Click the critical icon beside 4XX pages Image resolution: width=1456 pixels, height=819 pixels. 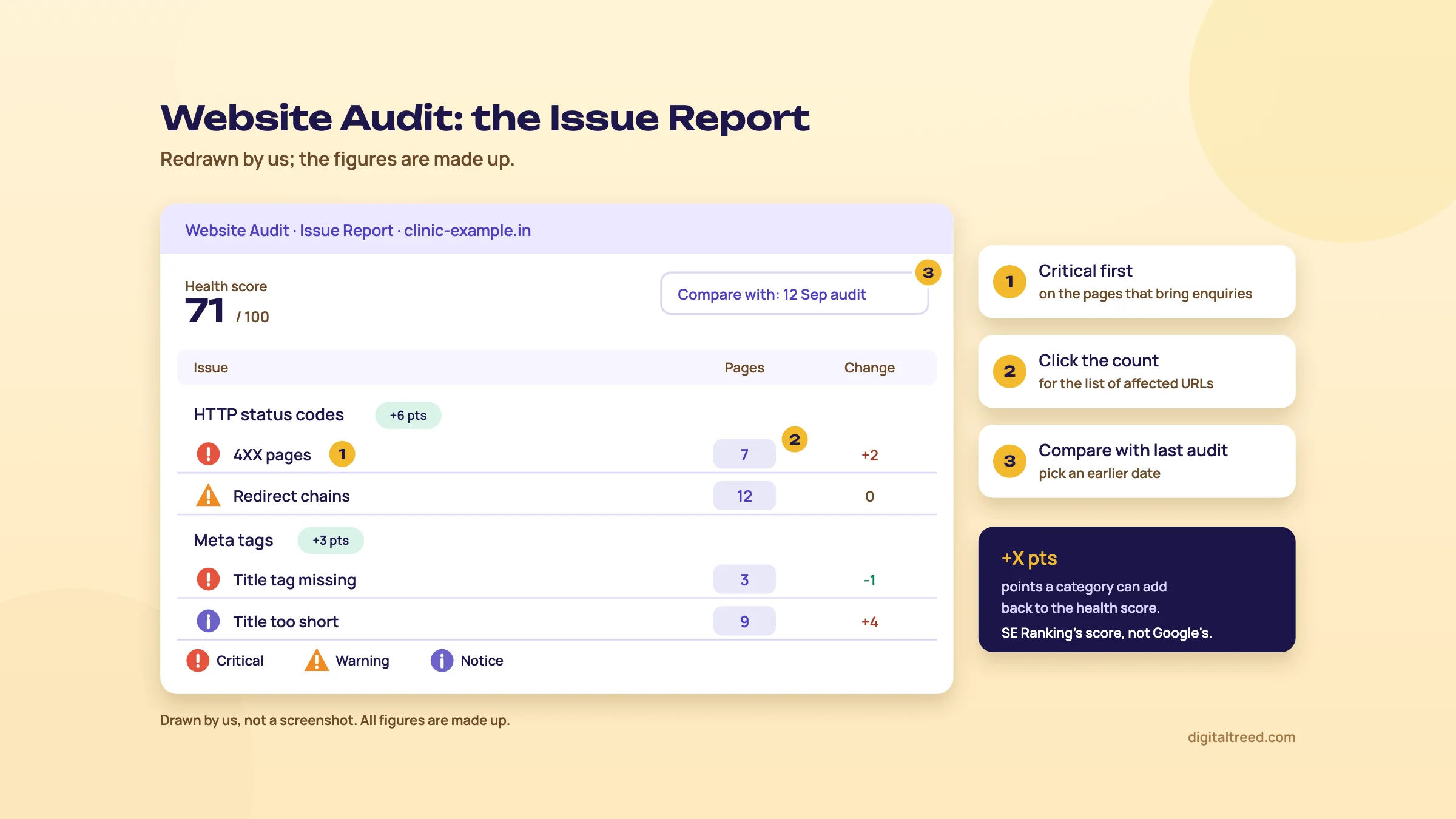[x=208, y=454]
